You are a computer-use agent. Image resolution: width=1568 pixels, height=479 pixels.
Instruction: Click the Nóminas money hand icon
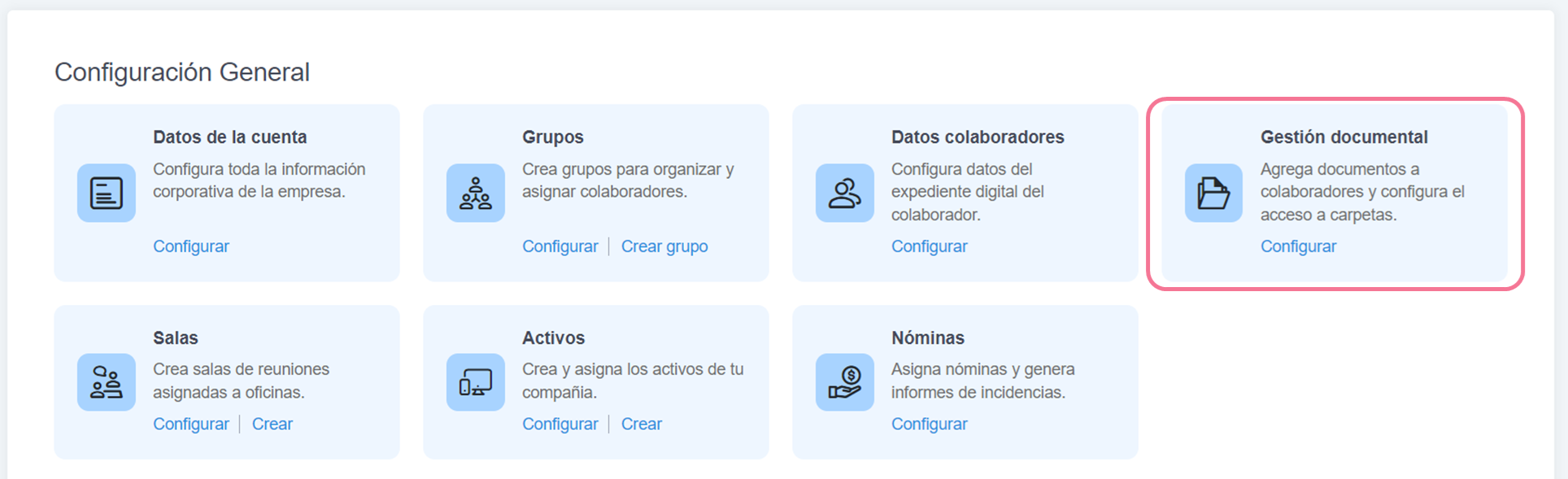coord(844,381)
